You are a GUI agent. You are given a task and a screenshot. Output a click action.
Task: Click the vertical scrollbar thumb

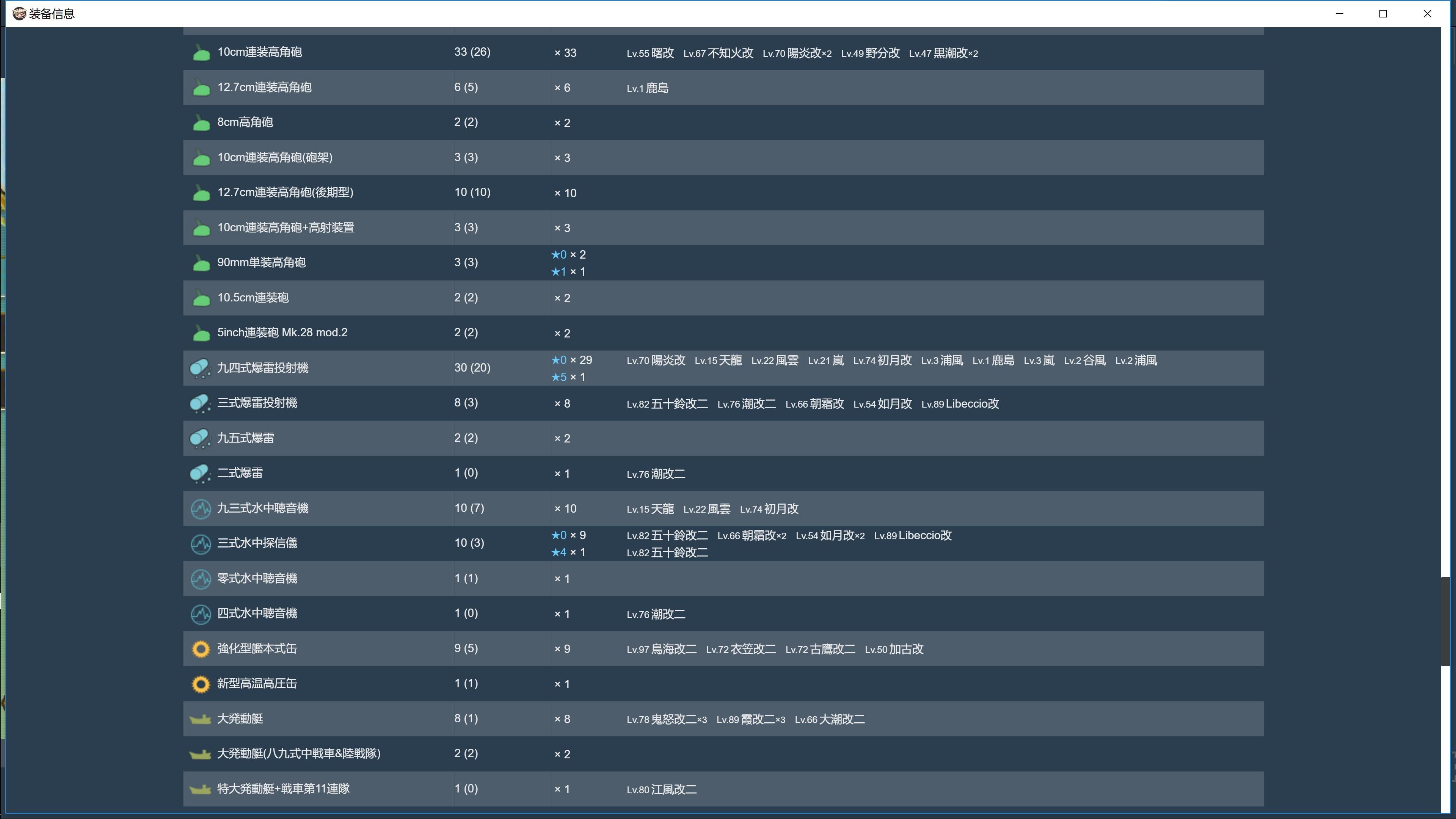click(1445, 622)
